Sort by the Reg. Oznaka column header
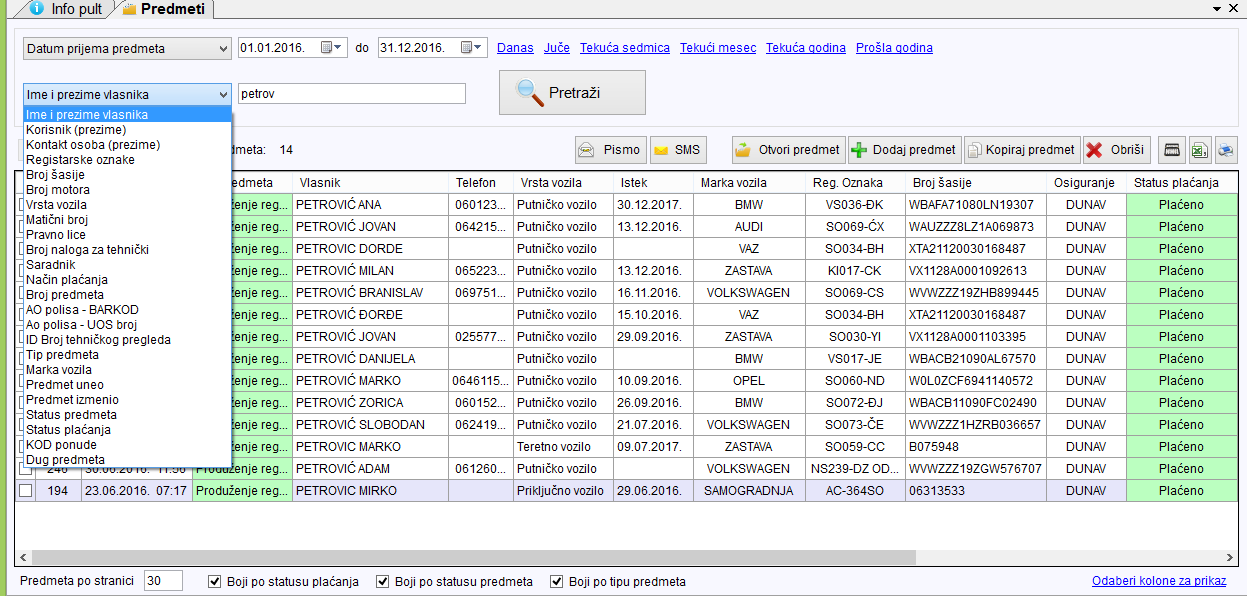This screenshot has height=596, width=1247. 855,183
